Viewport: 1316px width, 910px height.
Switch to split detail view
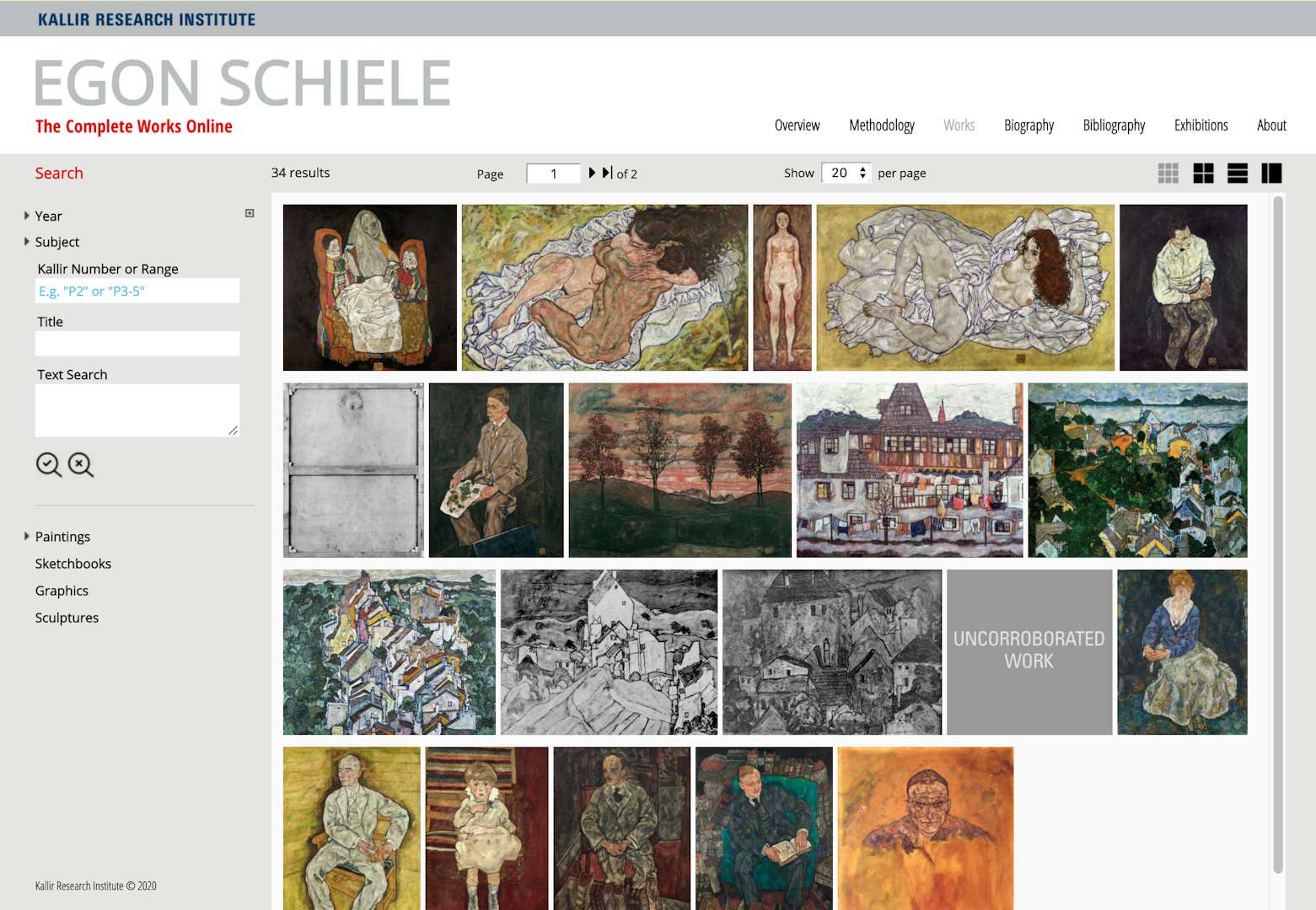click(x=1271, y=174)
